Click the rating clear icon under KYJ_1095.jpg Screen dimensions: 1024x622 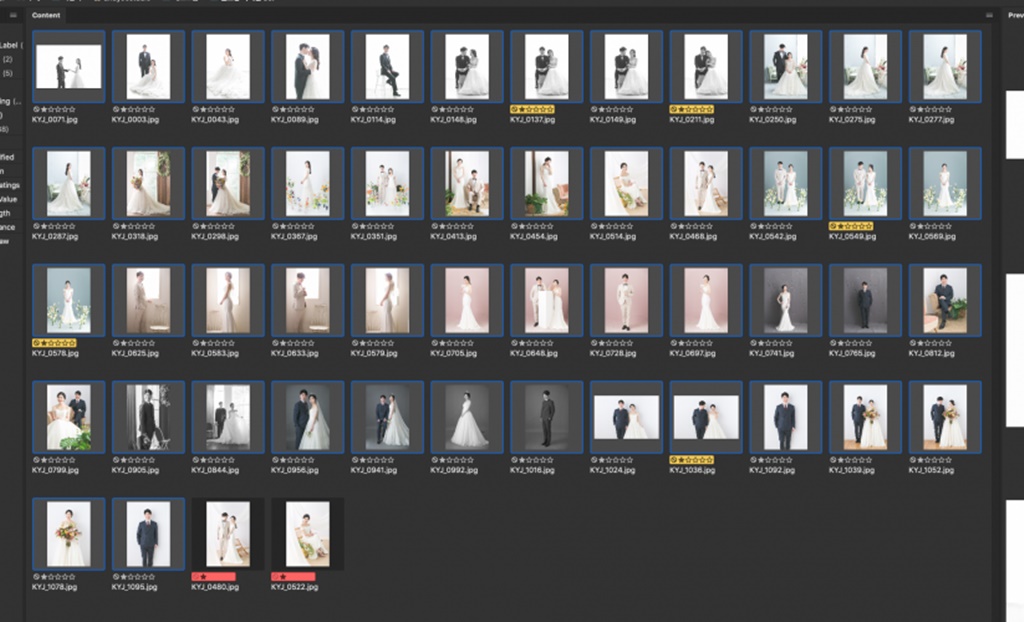click(x=116, y=577)
